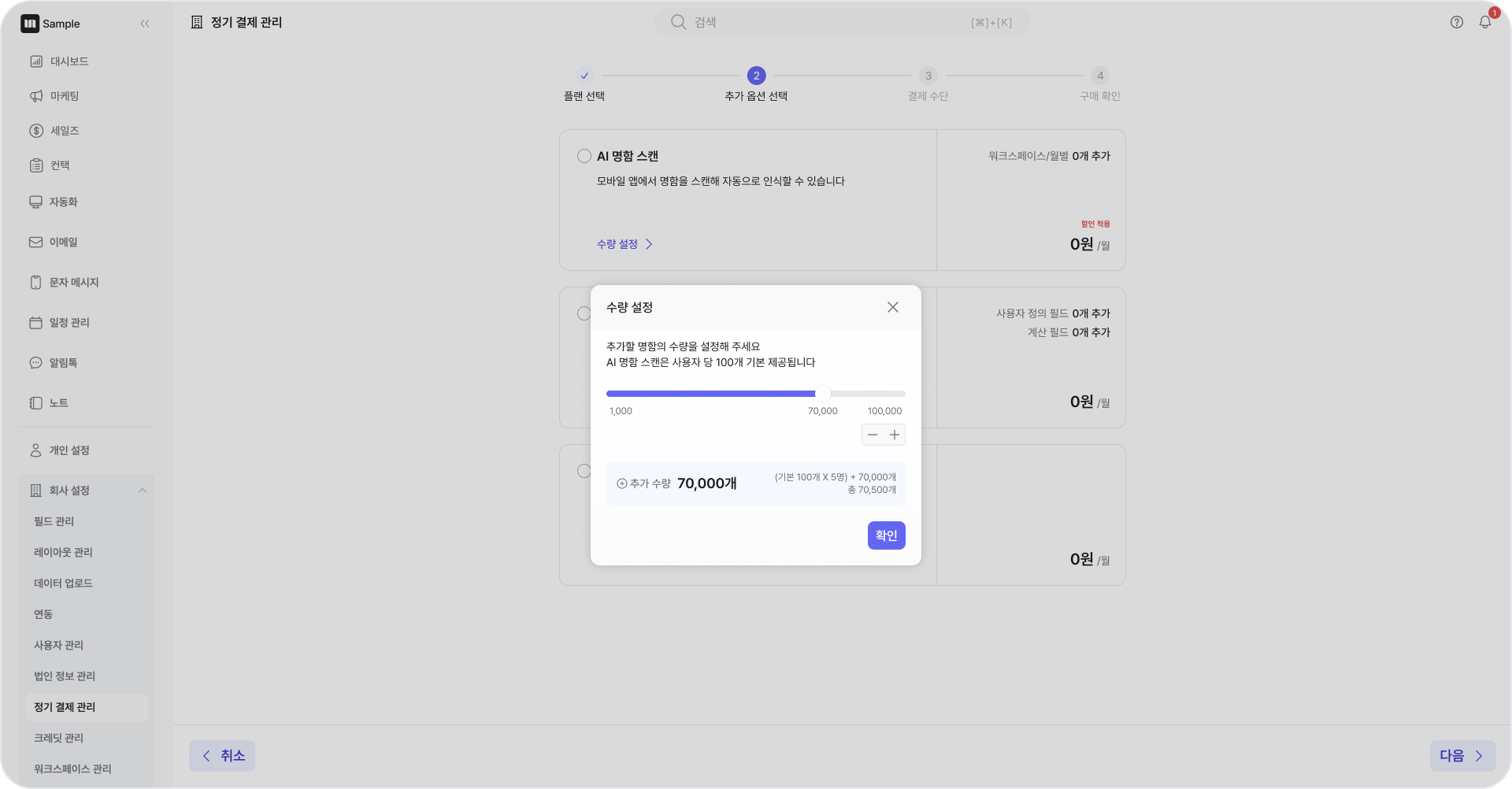Collapse sidebar with double chevron icon

(145, 24)
